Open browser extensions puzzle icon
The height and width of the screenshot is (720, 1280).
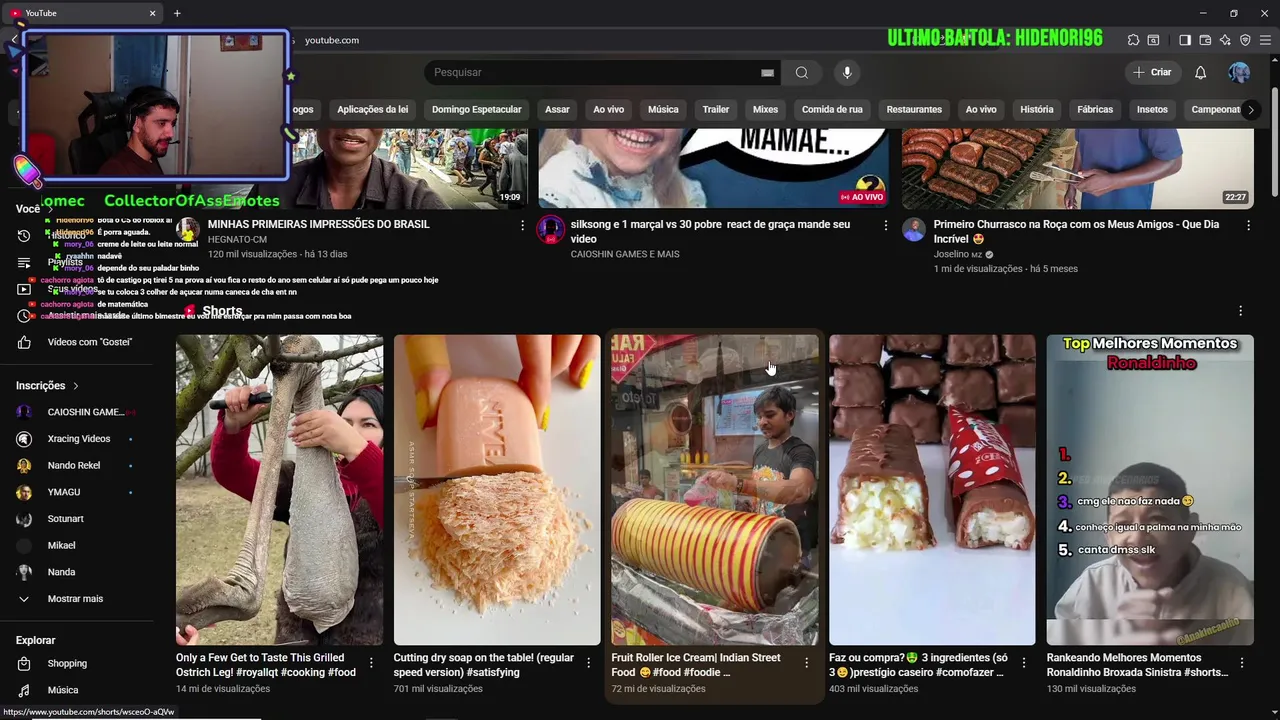point(1133,40)
